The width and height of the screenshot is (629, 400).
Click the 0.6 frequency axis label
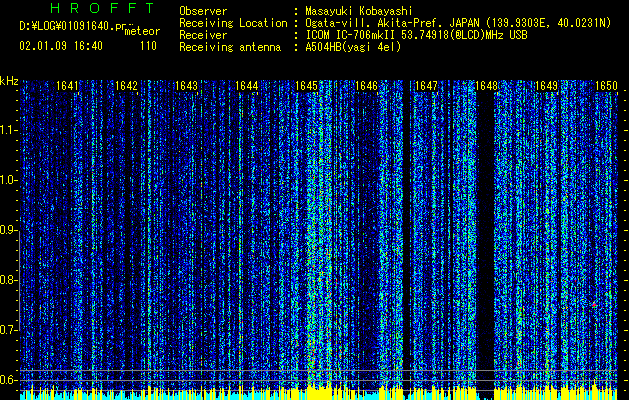pyautogui.click(x=8, y=380)
